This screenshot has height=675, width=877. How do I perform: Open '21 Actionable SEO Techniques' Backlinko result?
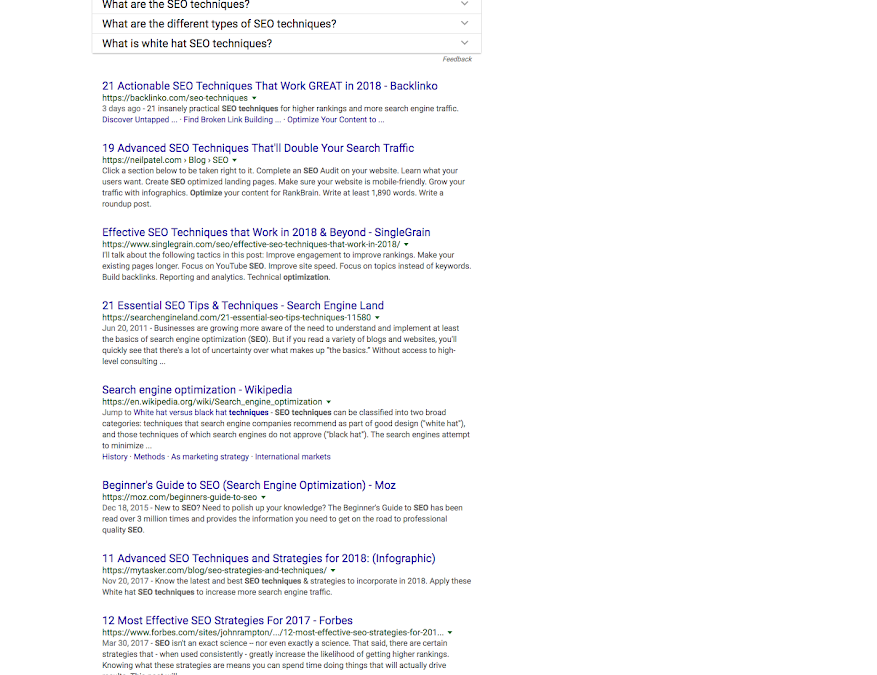tap(270, 86)
